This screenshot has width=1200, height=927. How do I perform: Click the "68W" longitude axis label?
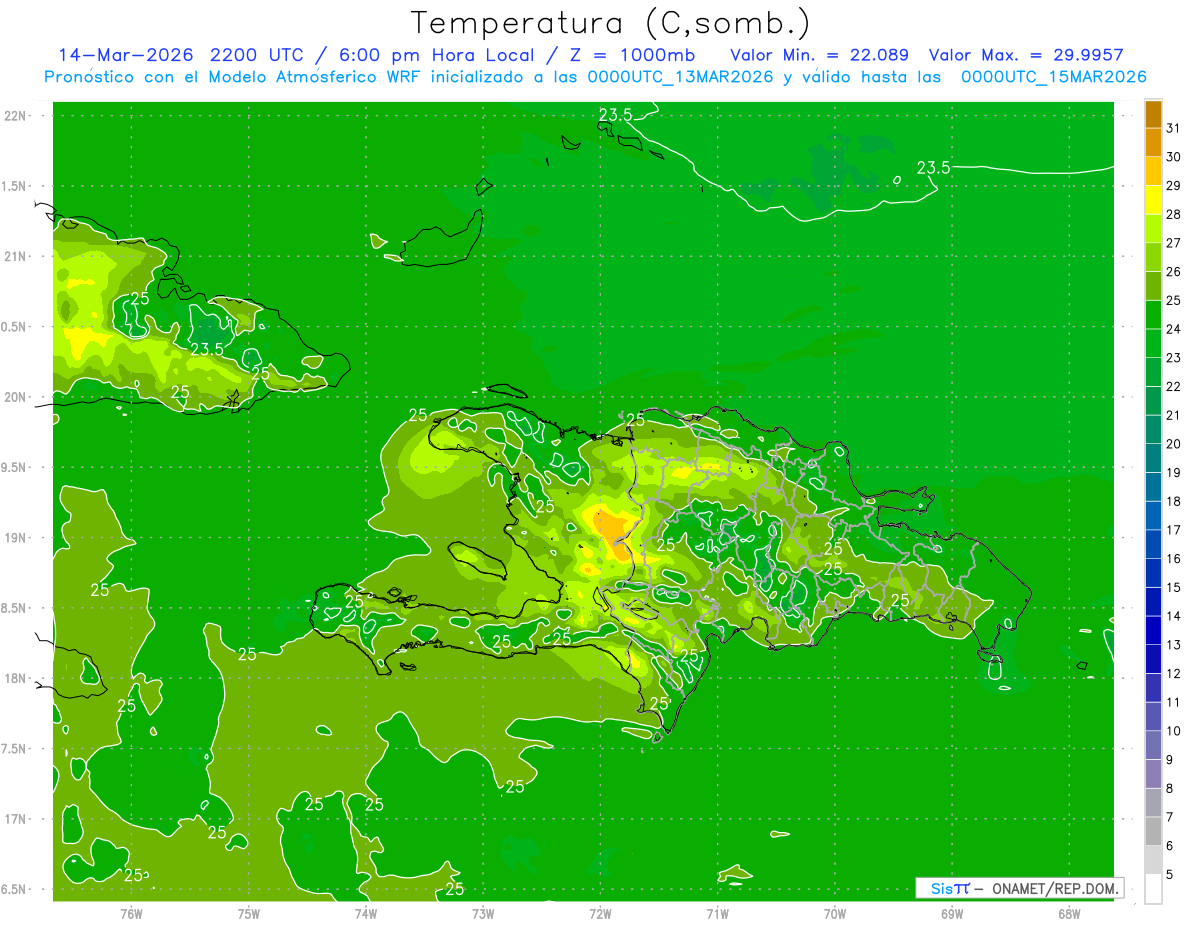tap(1069, 914)
